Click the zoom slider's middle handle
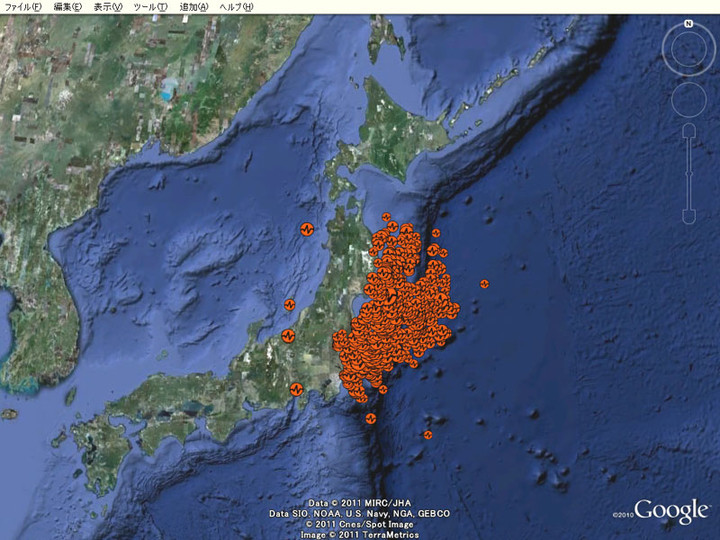720x540 pixels. click(x=689, y=174)
